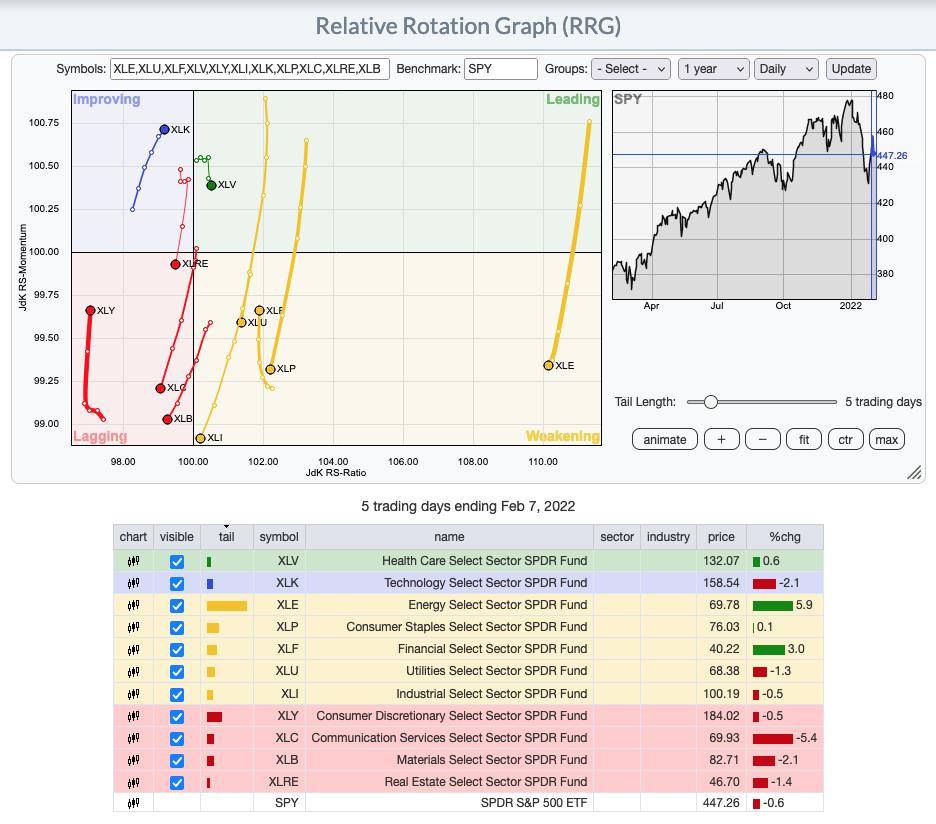Toggle visible checkbox for XLC
936x824 pixels.
(177, 739)
